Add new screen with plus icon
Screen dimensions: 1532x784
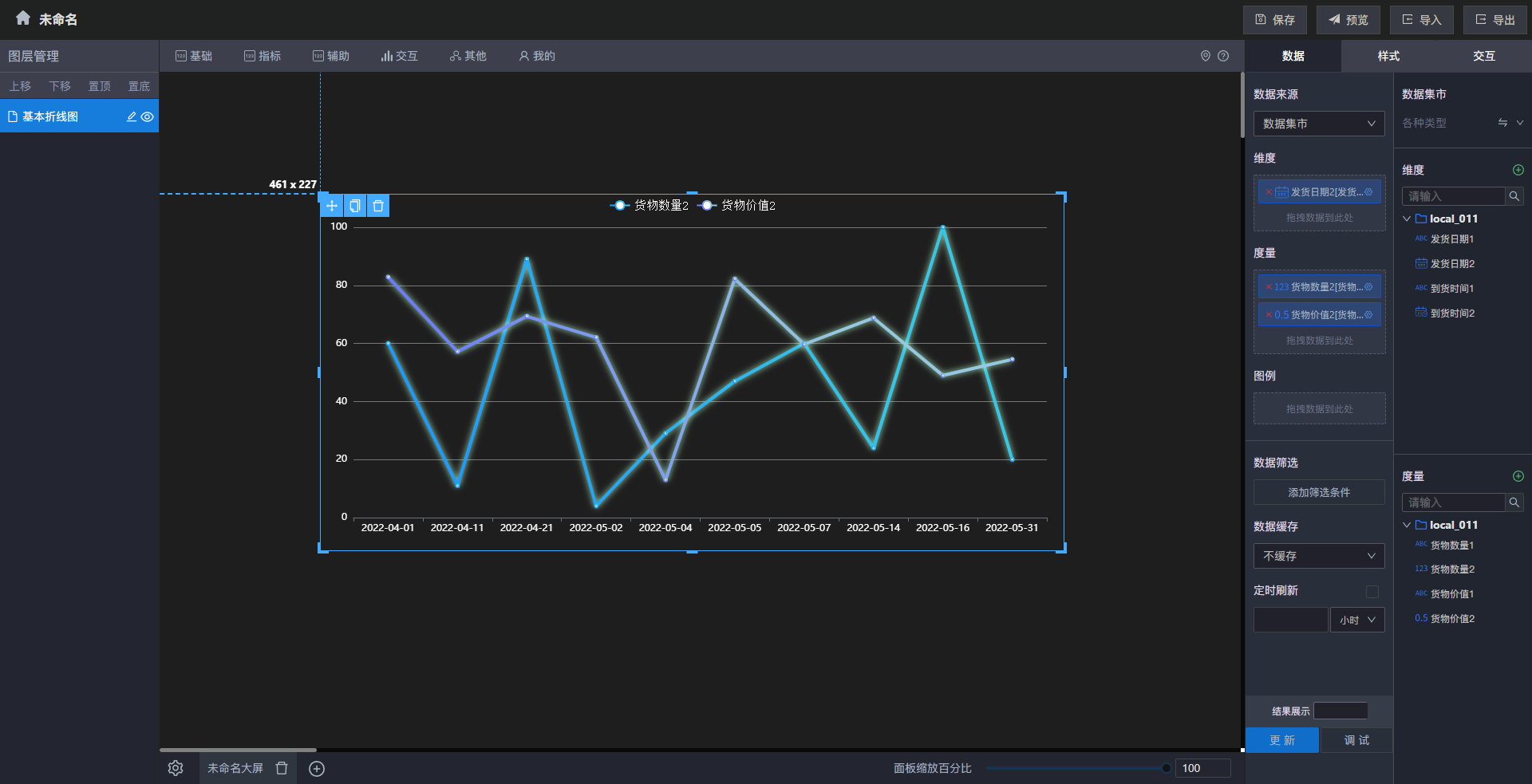pos(317,768)
